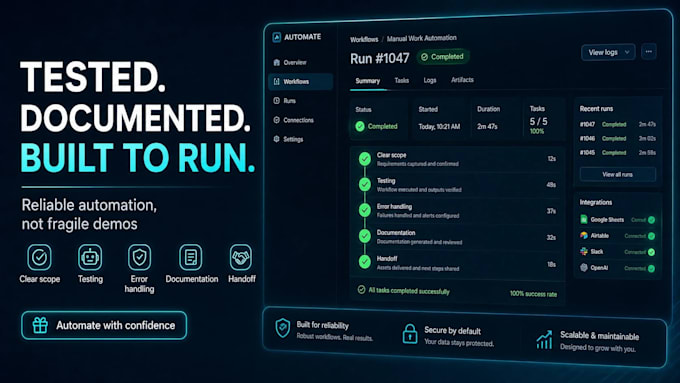Image resolution: width=680 pixels, height=383 pixels.
Task: Click Testing step's 49s duration
Action: tap(551, 185)
